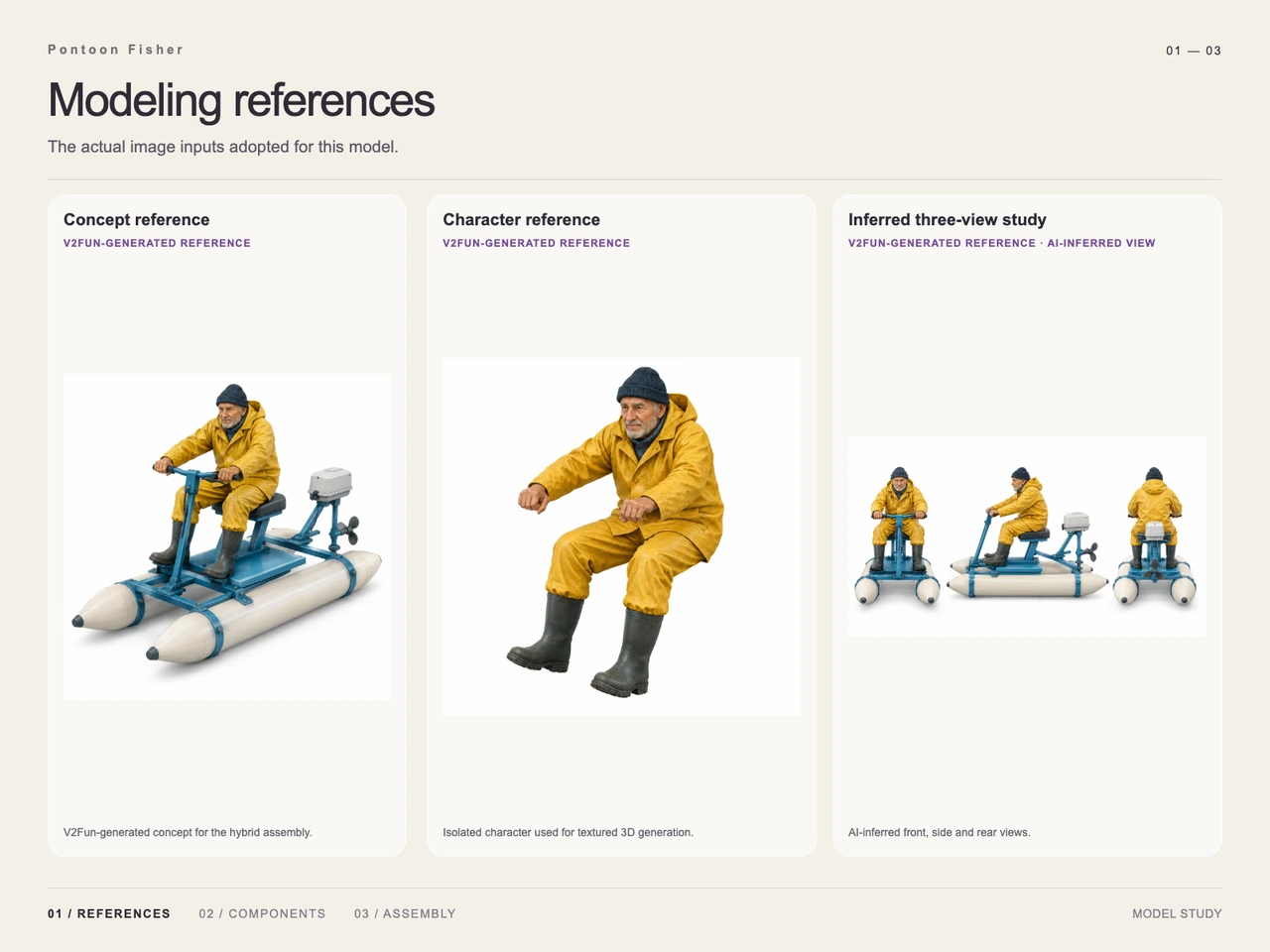Viewport: 1270px width, 952px height.
Task: Click the 'MODEL STUDY' footer label
Action: 1177,913
